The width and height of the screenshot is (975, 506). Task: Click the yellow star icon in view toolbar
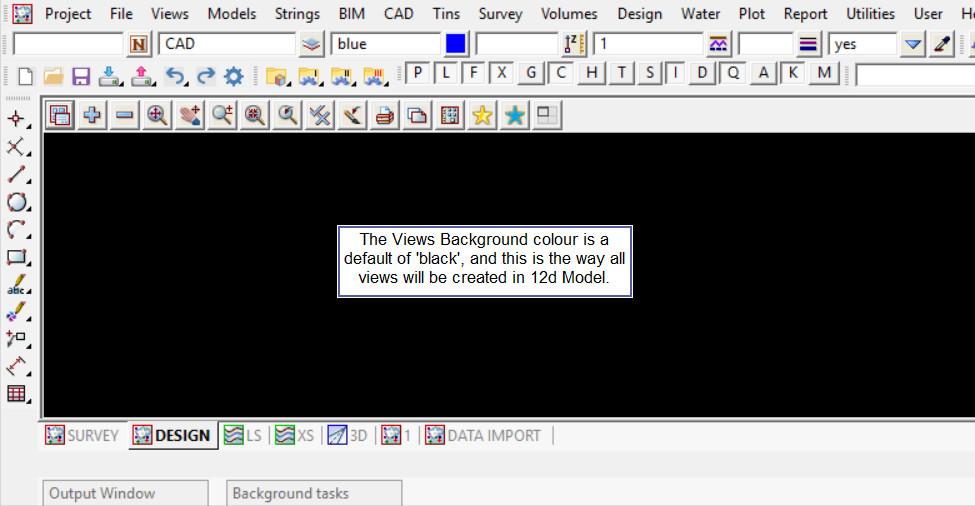(x=482, y=116)
